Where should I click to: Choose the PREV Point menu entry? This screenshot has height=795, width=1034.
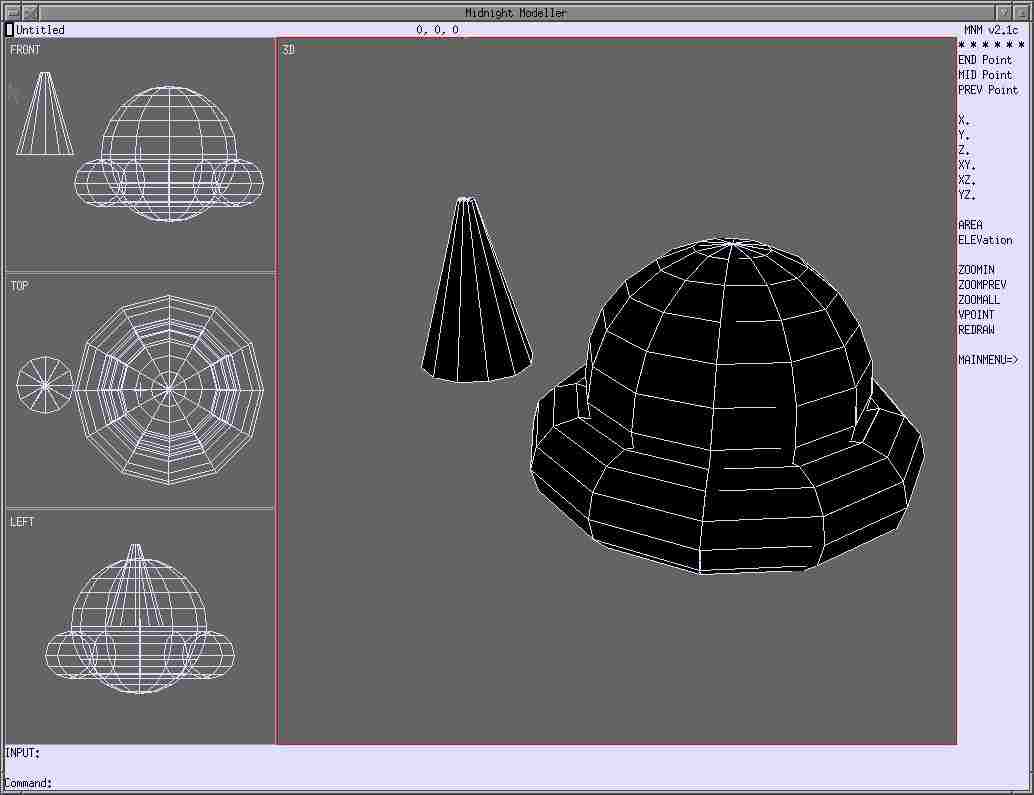987,90
